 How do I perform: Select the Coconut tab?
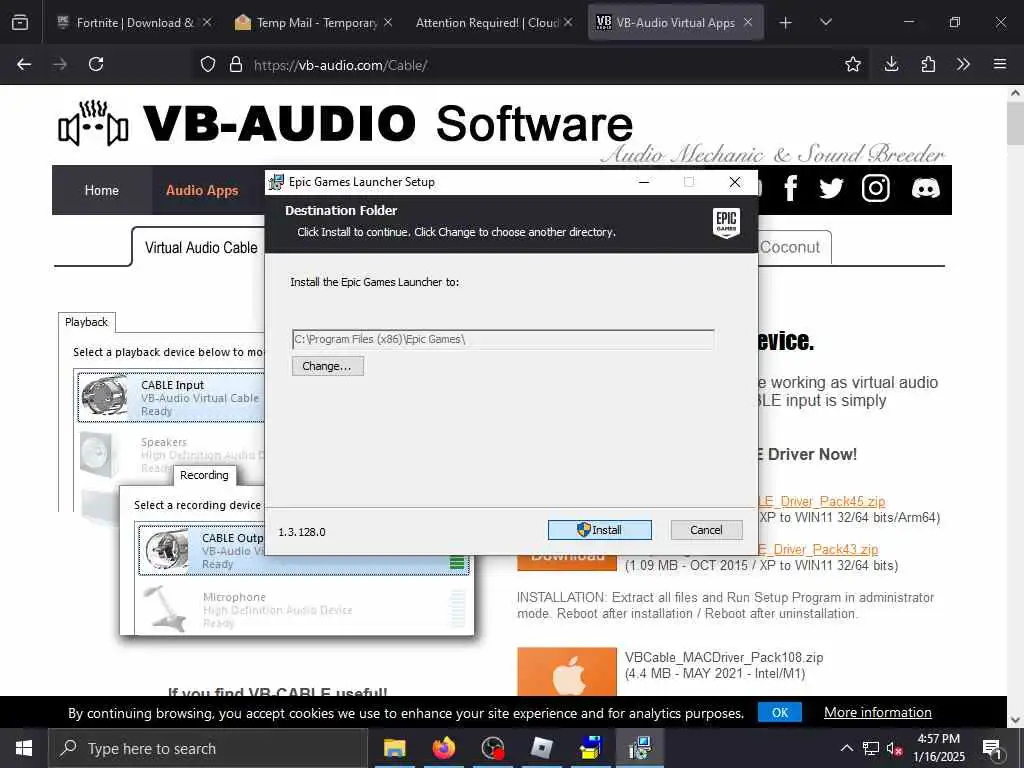tap(790, 248)
